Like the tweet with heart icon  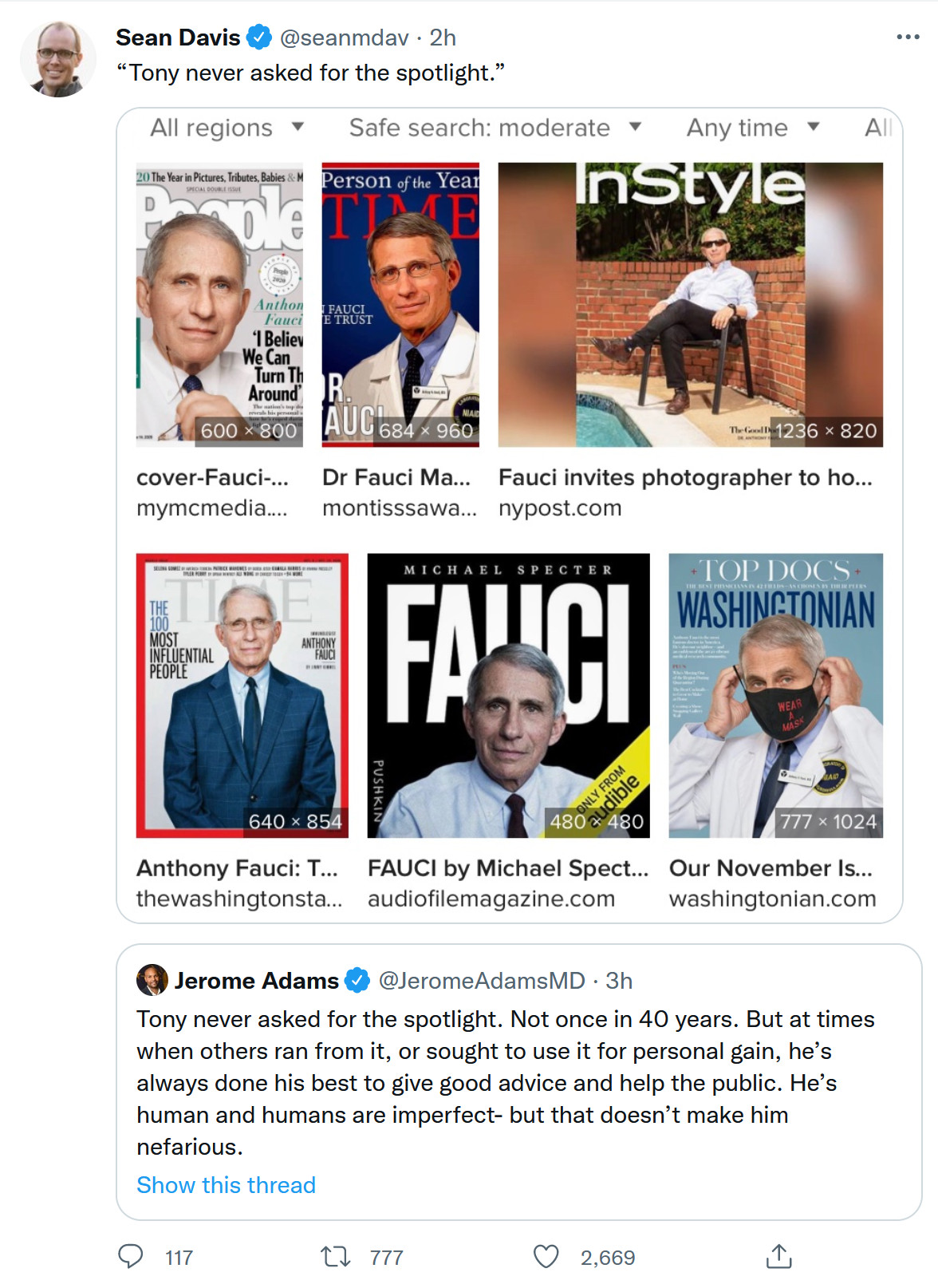pos(546,1257)
